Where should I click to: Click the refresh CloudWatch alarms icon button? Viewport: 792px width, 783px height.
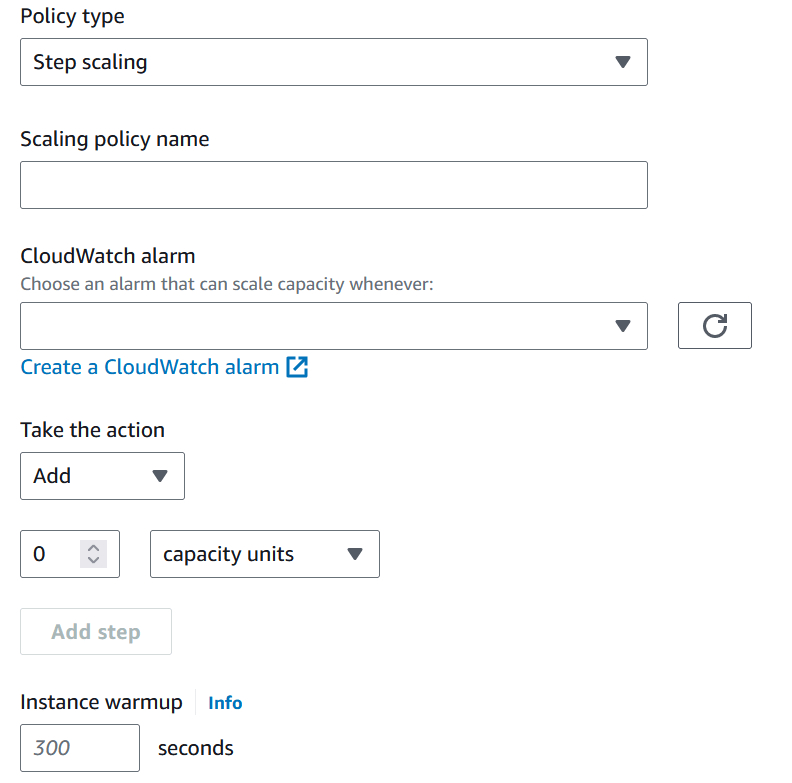click(714, 326)
